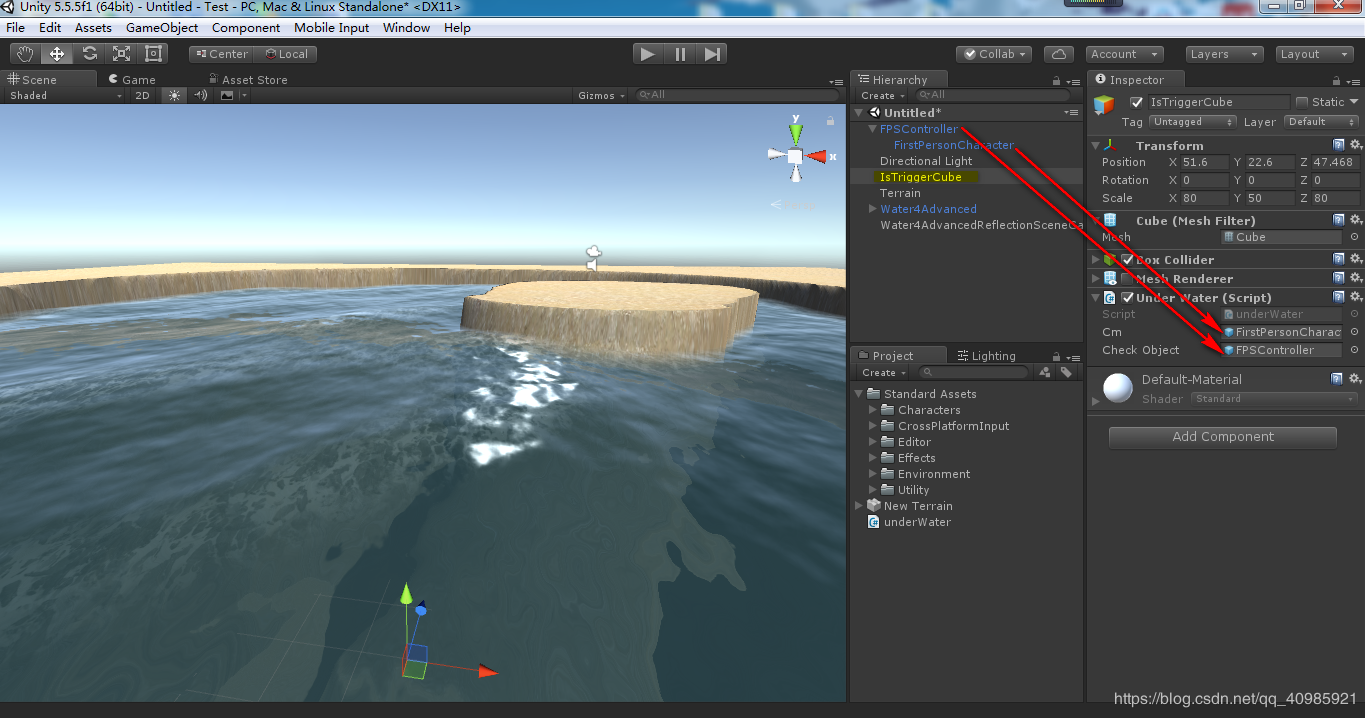1365x718 pixels.
Task: Select the Hand tool in the toolbar
Action: [x=23, y=54]
